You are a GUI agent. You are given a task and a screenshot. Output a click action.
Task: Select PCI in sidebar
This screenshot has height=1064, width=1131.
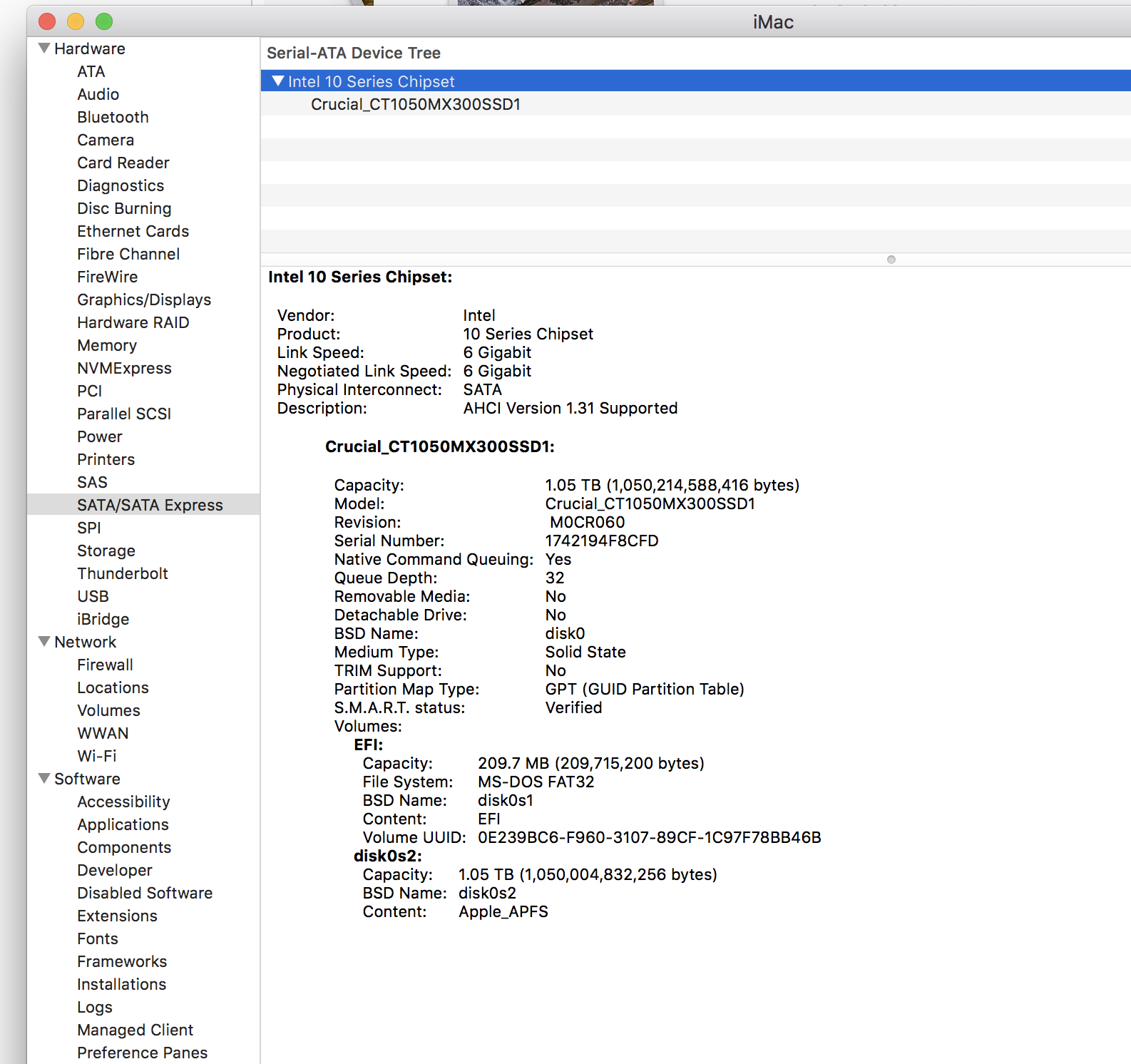pos(90,391)
